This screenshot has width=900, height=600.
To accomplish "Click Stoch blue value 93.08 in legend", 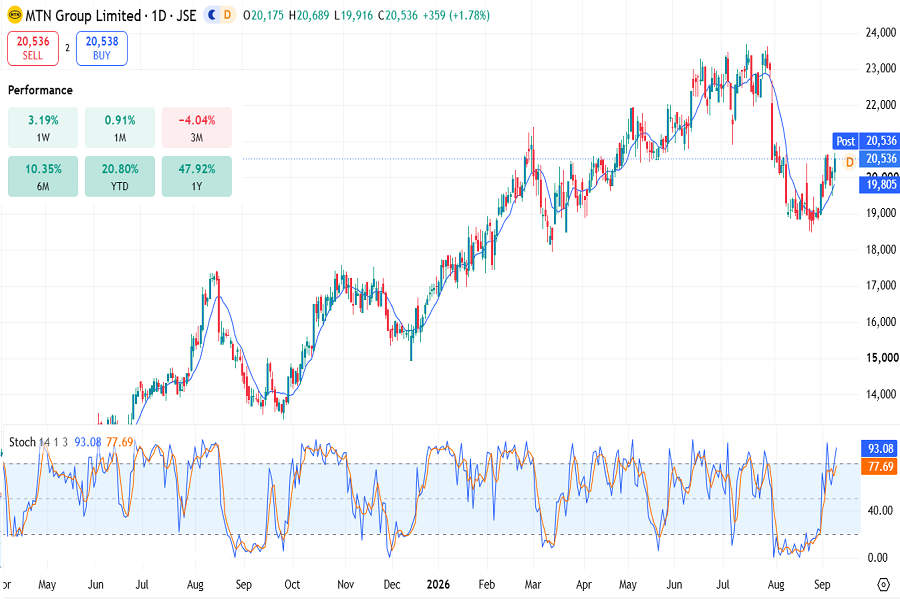I will [x=88, y=442].
